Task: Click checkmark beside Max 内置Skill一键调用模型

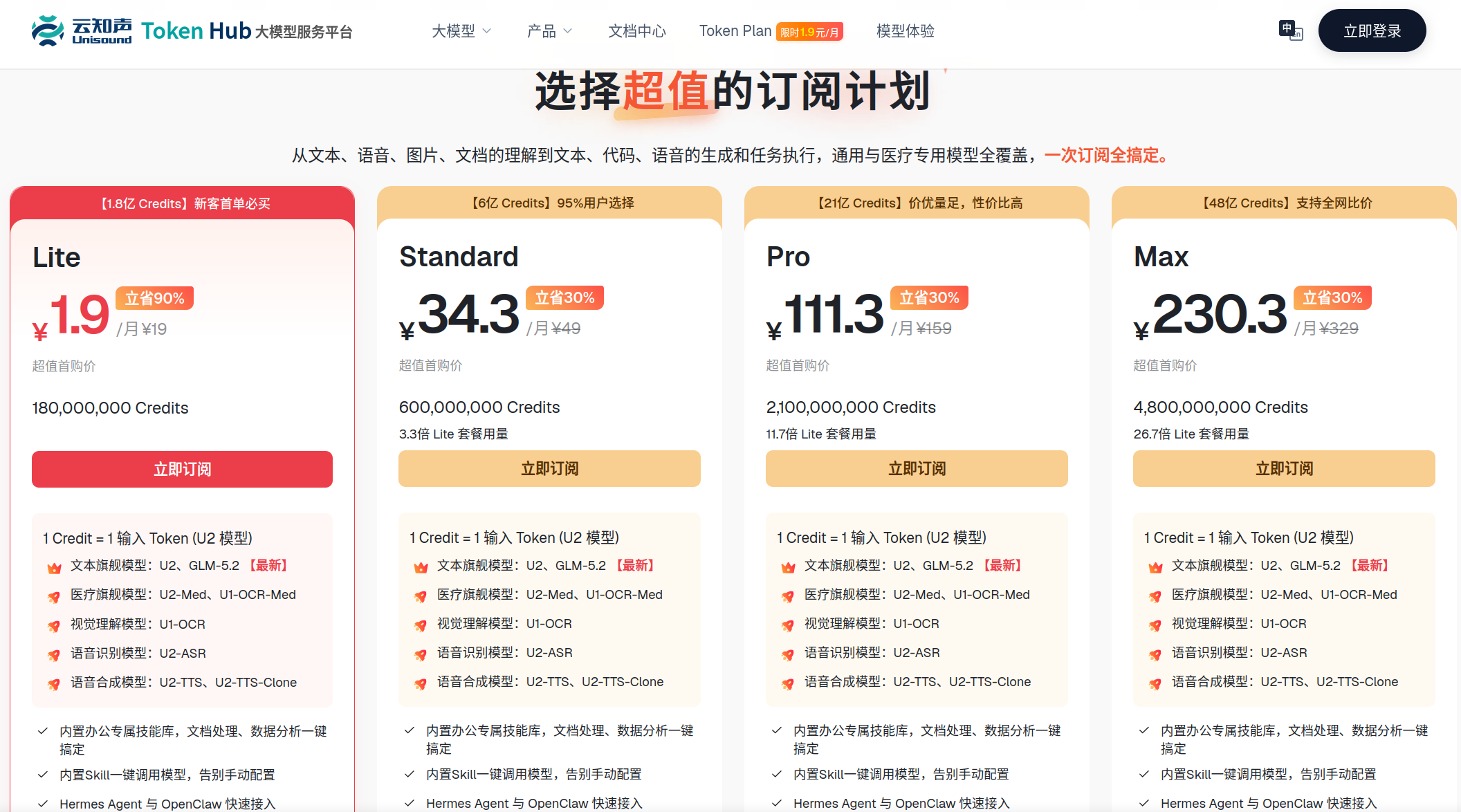Action: pyautogui.click(x=1144, y=774)
